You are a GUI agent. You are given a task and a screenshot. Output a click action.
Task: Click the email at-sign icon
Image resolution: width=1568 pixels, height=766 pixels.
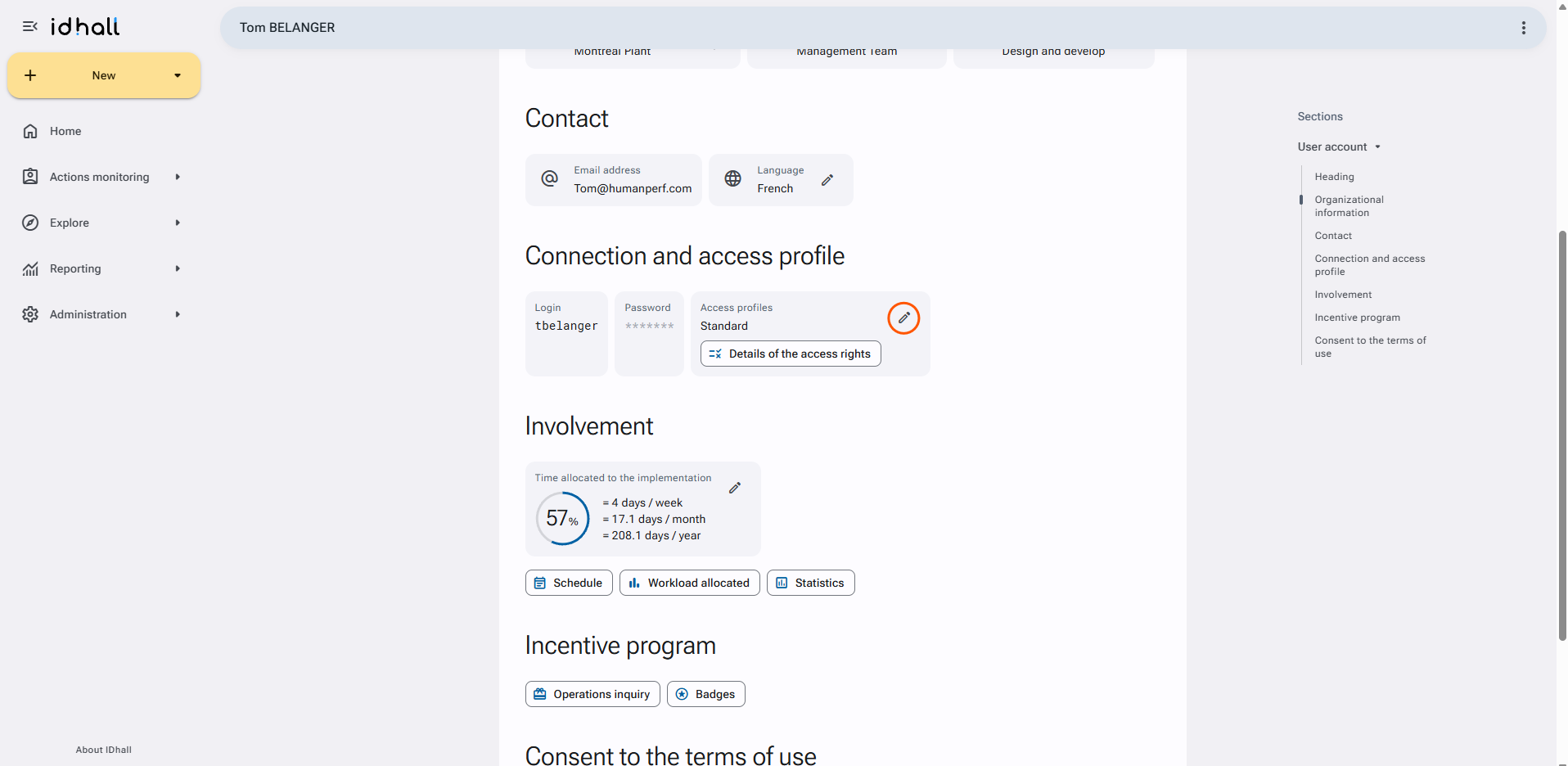[x=550, y=178]
